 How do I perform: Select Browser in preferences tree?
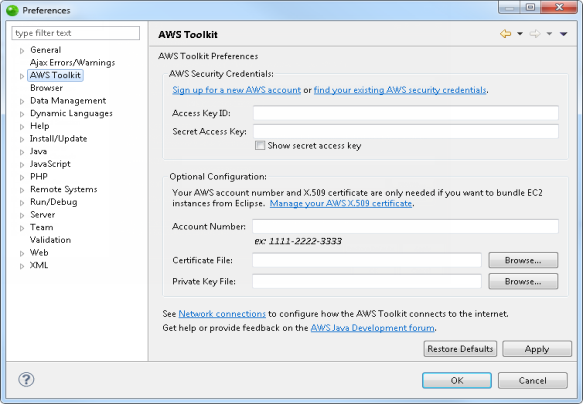click(46, 88)
